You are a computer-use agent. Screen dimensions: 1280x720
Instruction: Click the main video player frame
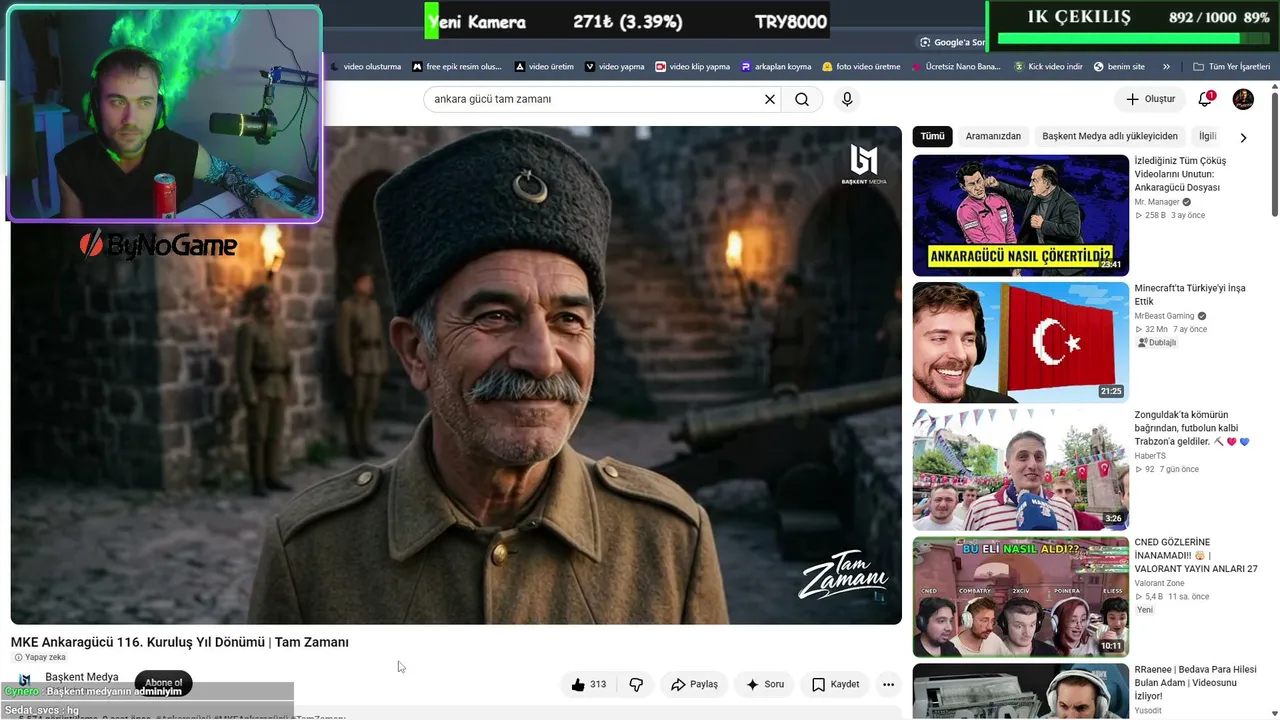(x=456, y=375)
